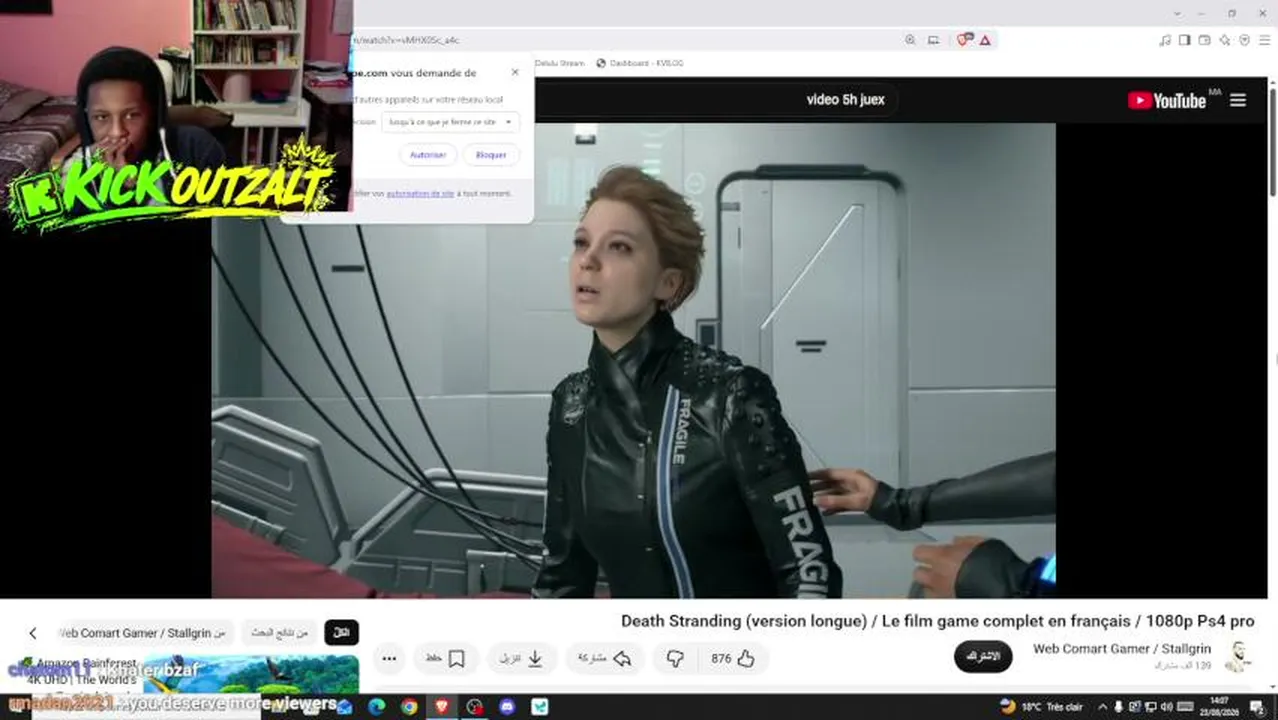Expand hidden system tray icons chevron
The width and height of the screenshot is (1278, 720).
click(x=1103, y=707)
